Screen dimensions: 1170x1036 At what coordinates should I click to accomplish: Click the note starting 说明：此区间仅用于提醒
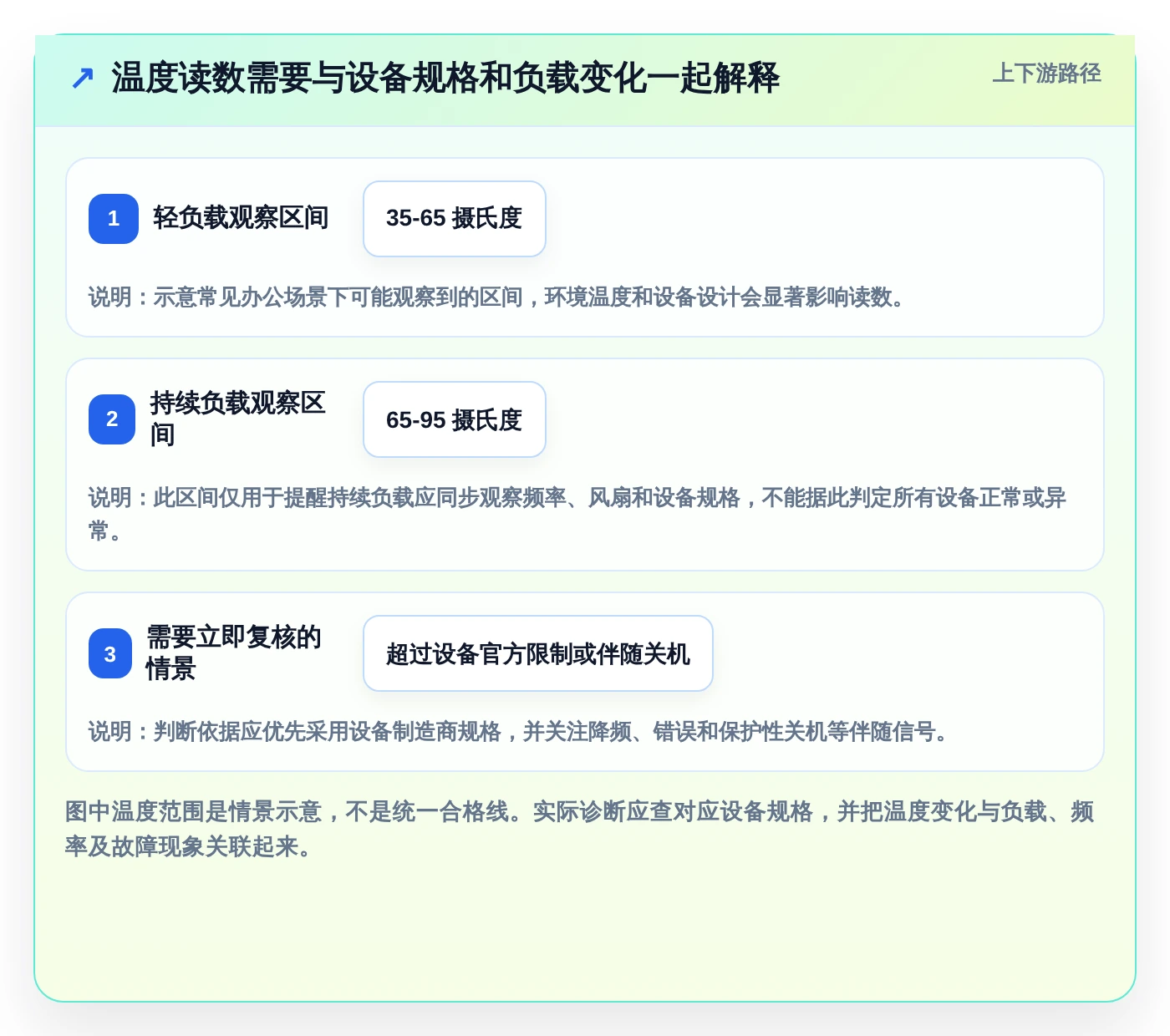(578, 514)
